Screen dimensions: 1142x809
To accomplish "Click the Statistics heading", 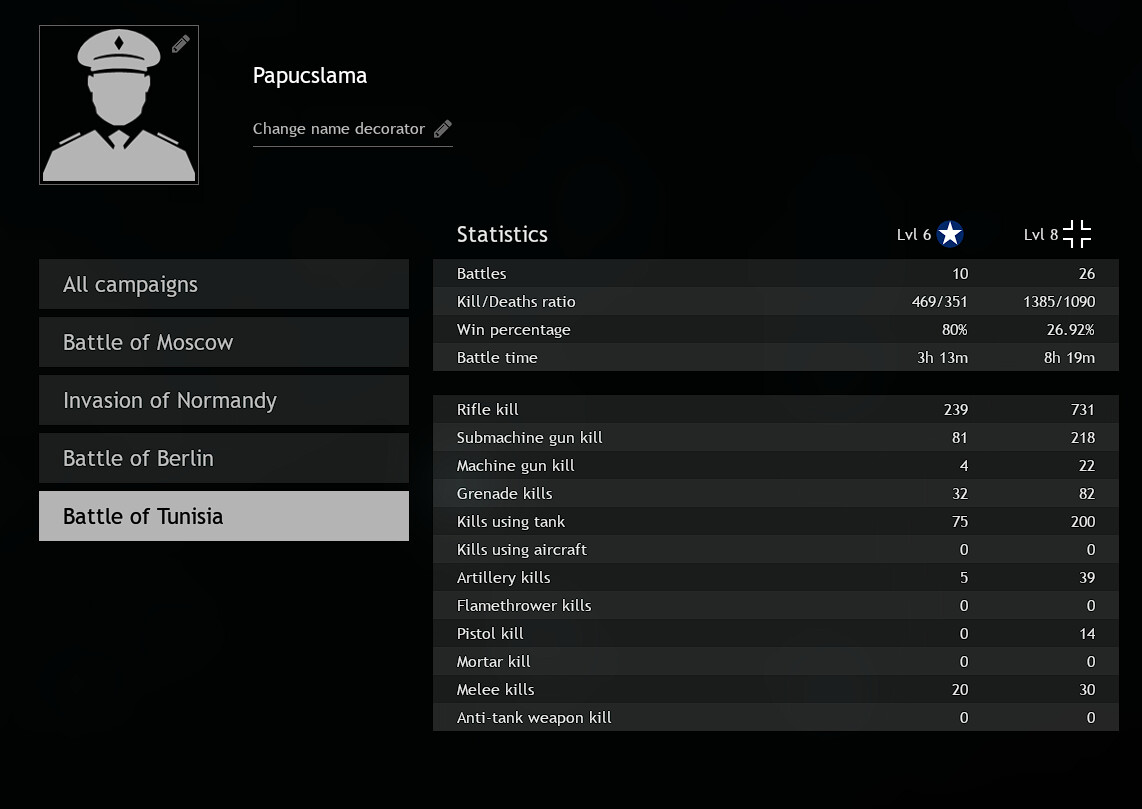I will 502,234.
